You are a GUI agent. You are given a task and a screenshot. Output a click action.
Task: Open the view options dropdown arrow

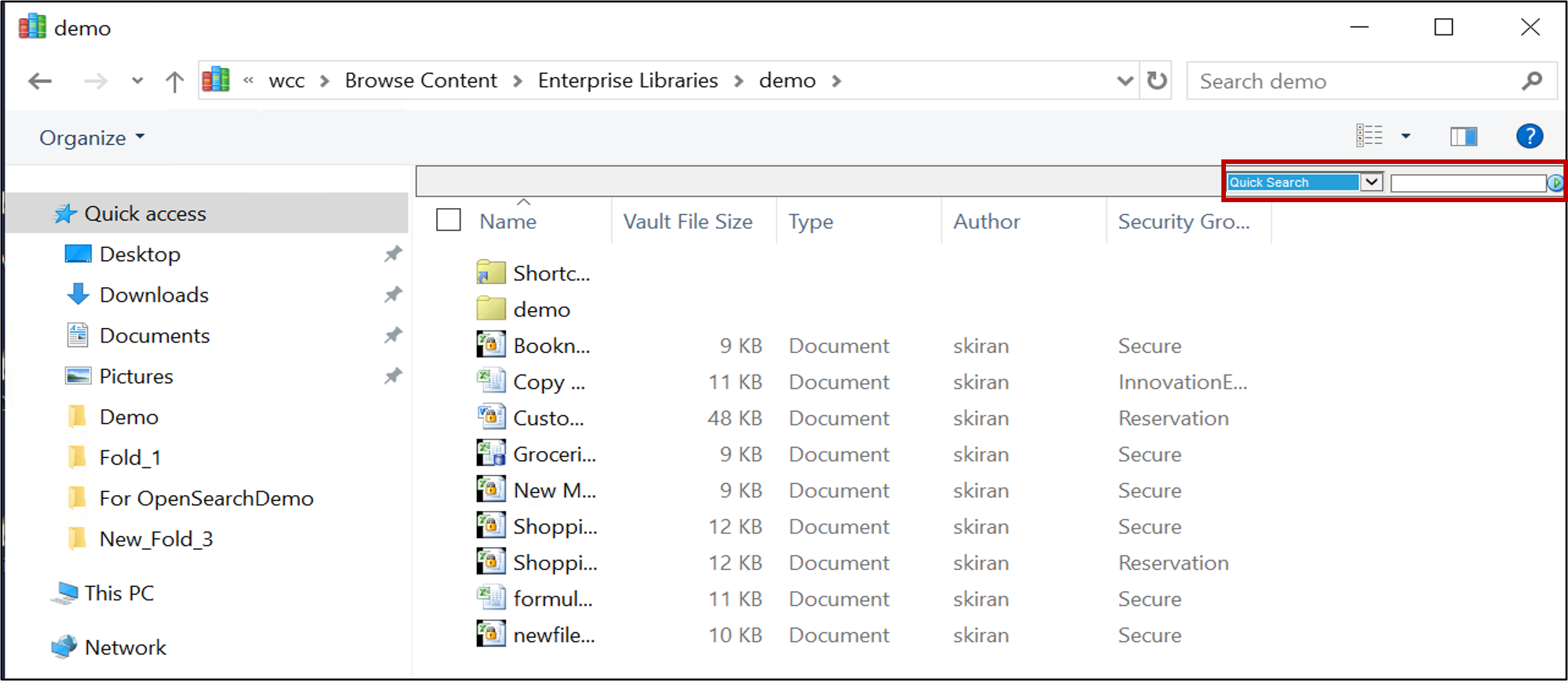[x=1405, y=137]
